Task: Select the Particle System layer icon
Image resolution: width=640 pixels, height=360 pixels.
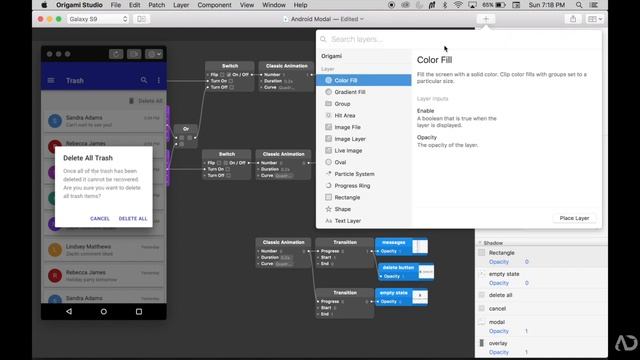Action: (328, 174)
